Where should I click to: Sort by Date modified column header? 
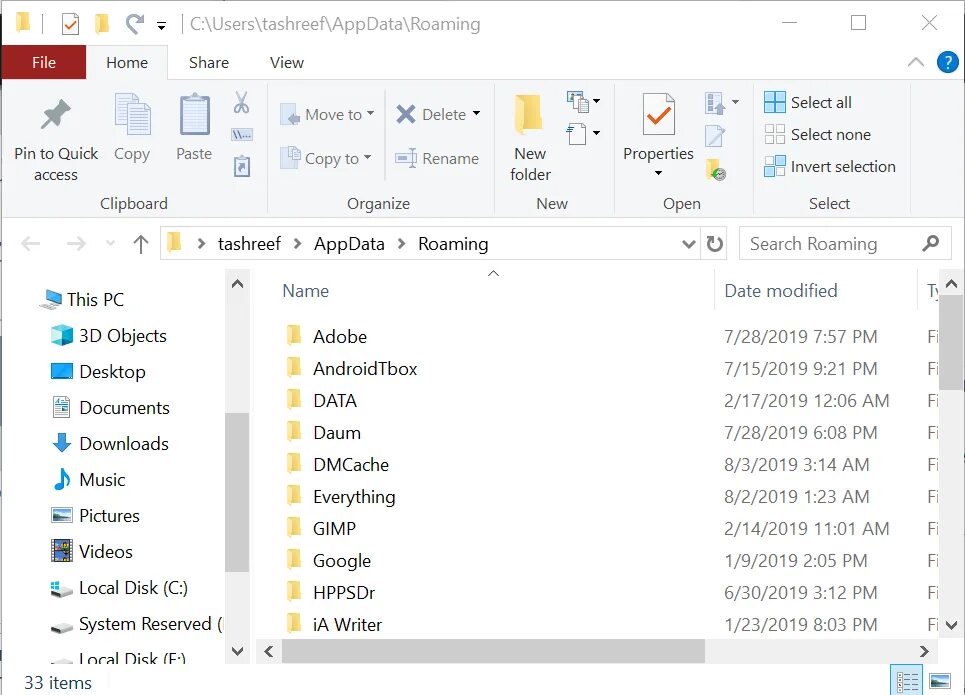(781, 291)
